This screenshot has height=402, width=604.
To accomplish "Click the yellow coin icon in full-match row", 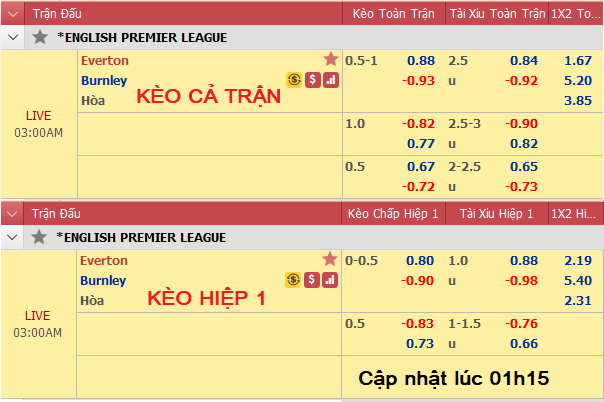I will click(x=294, y=80).
